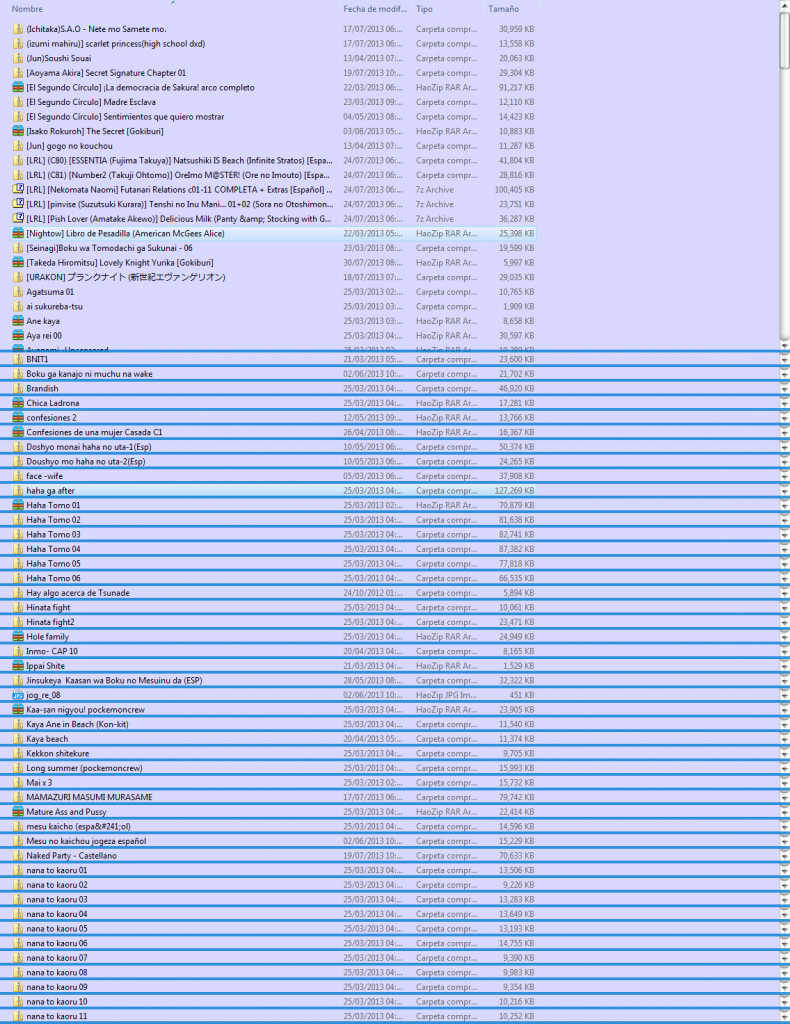Select folder icon of Naked Party - Castellano
The image size is (790, 1024).
18,856
